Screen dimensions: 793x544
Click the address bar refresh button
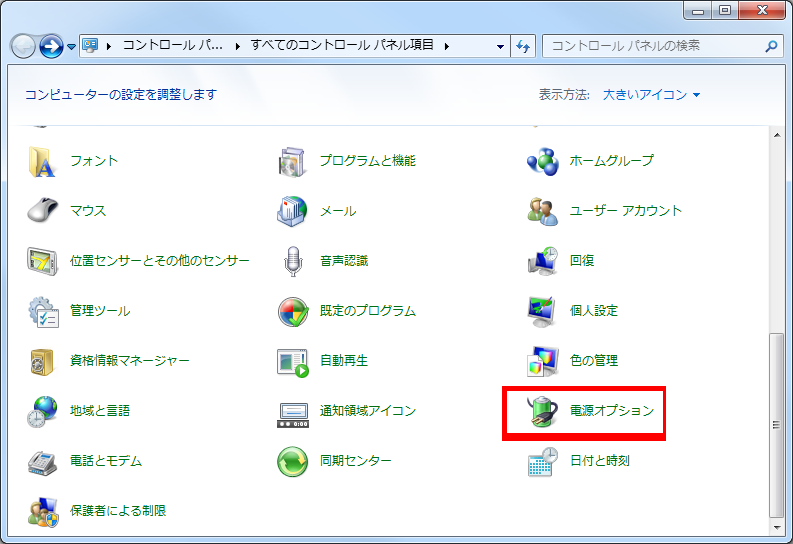click(x=523, y=46)
